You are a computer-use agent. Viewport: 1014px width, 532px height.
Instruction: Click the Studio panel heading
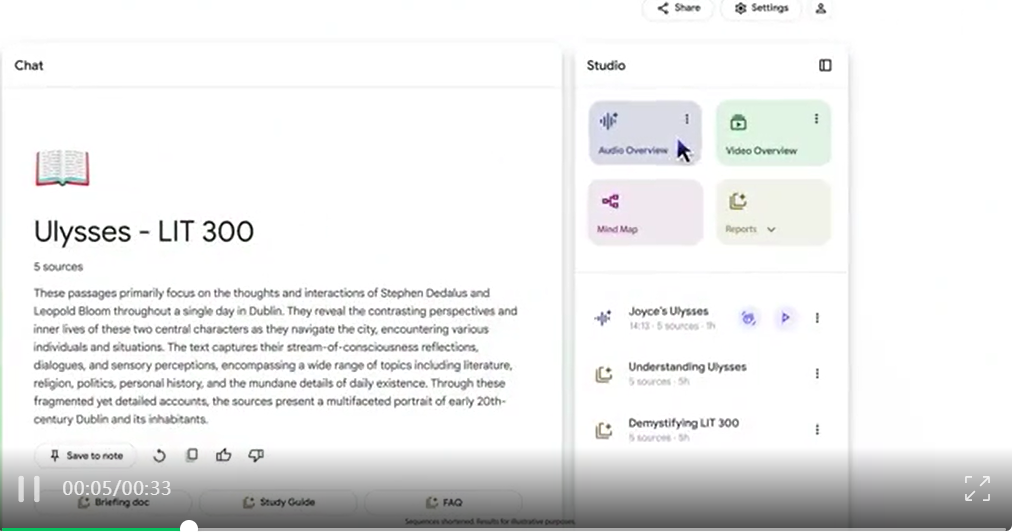click(x=606, y=65)
